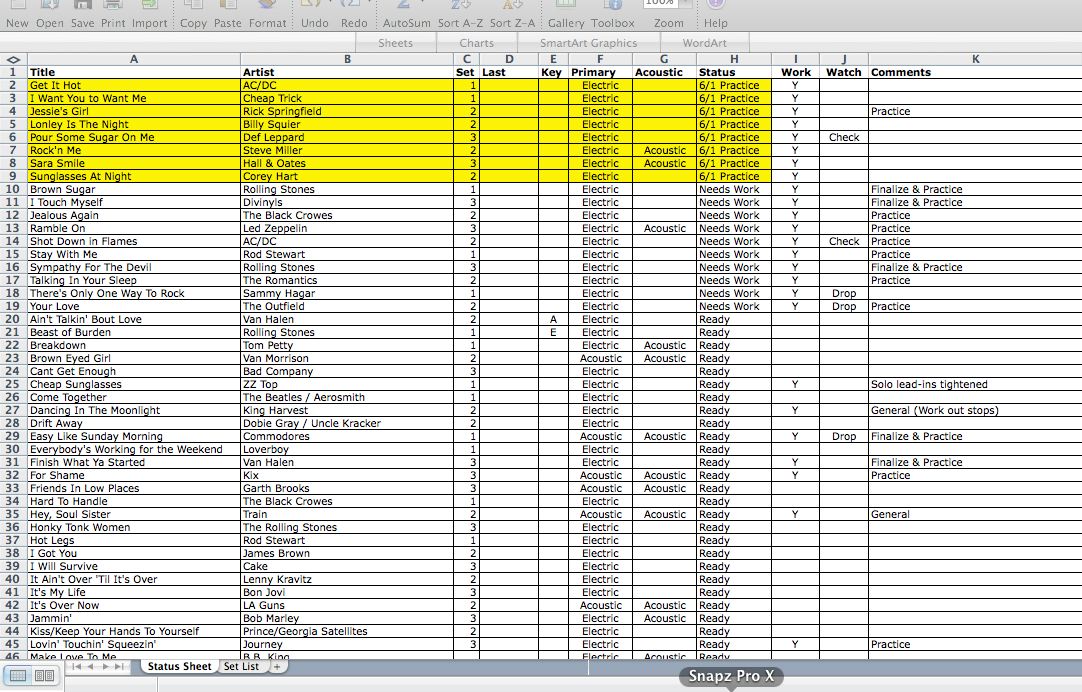Click the Title header cell
Viewport: 1082px width, 692px height.
click(134, 72)
